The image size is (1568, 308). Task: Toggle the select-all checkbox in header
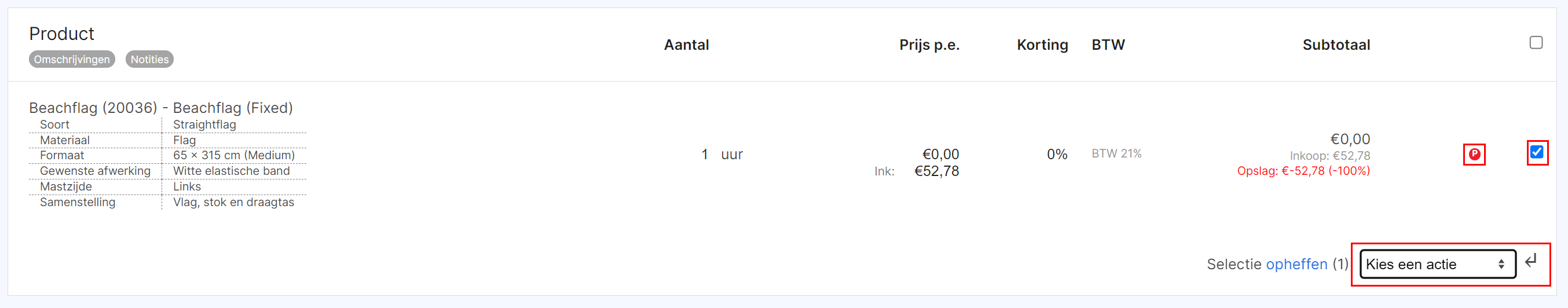[x=1536, y=43]
